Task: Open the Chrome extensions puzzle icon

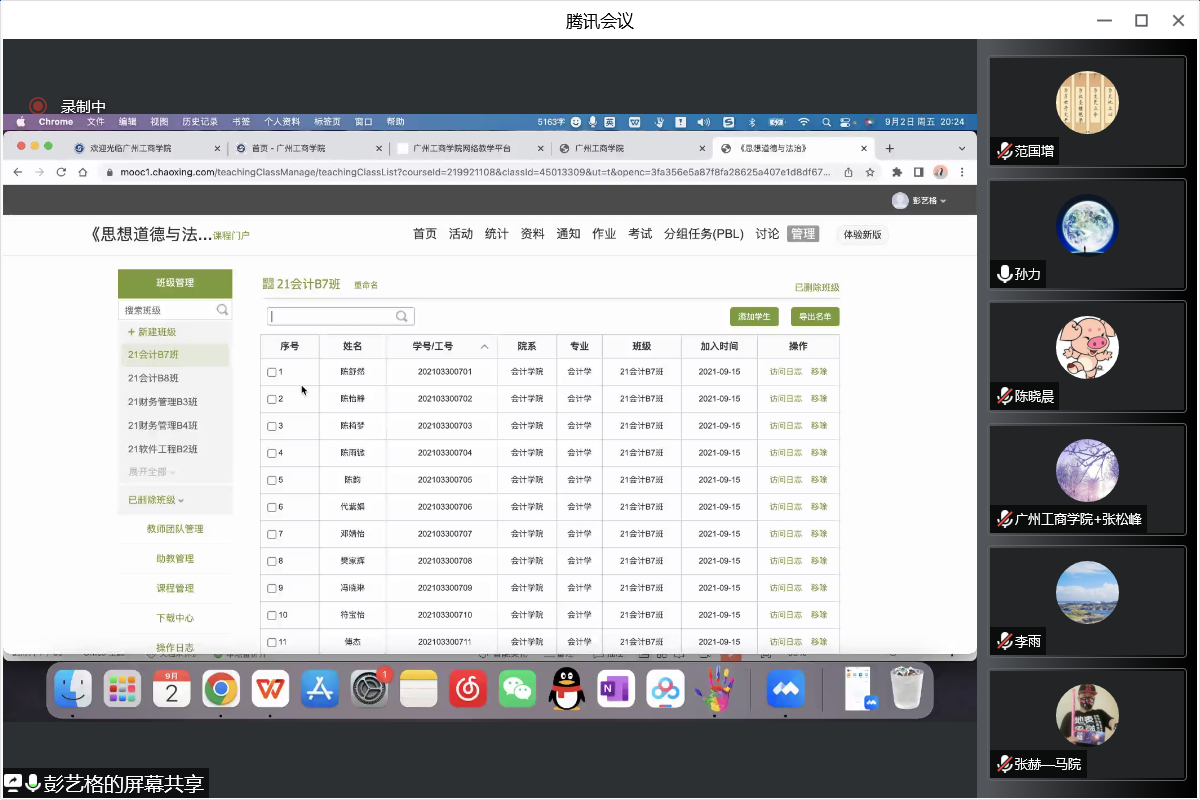Action: tap(897, 172)
